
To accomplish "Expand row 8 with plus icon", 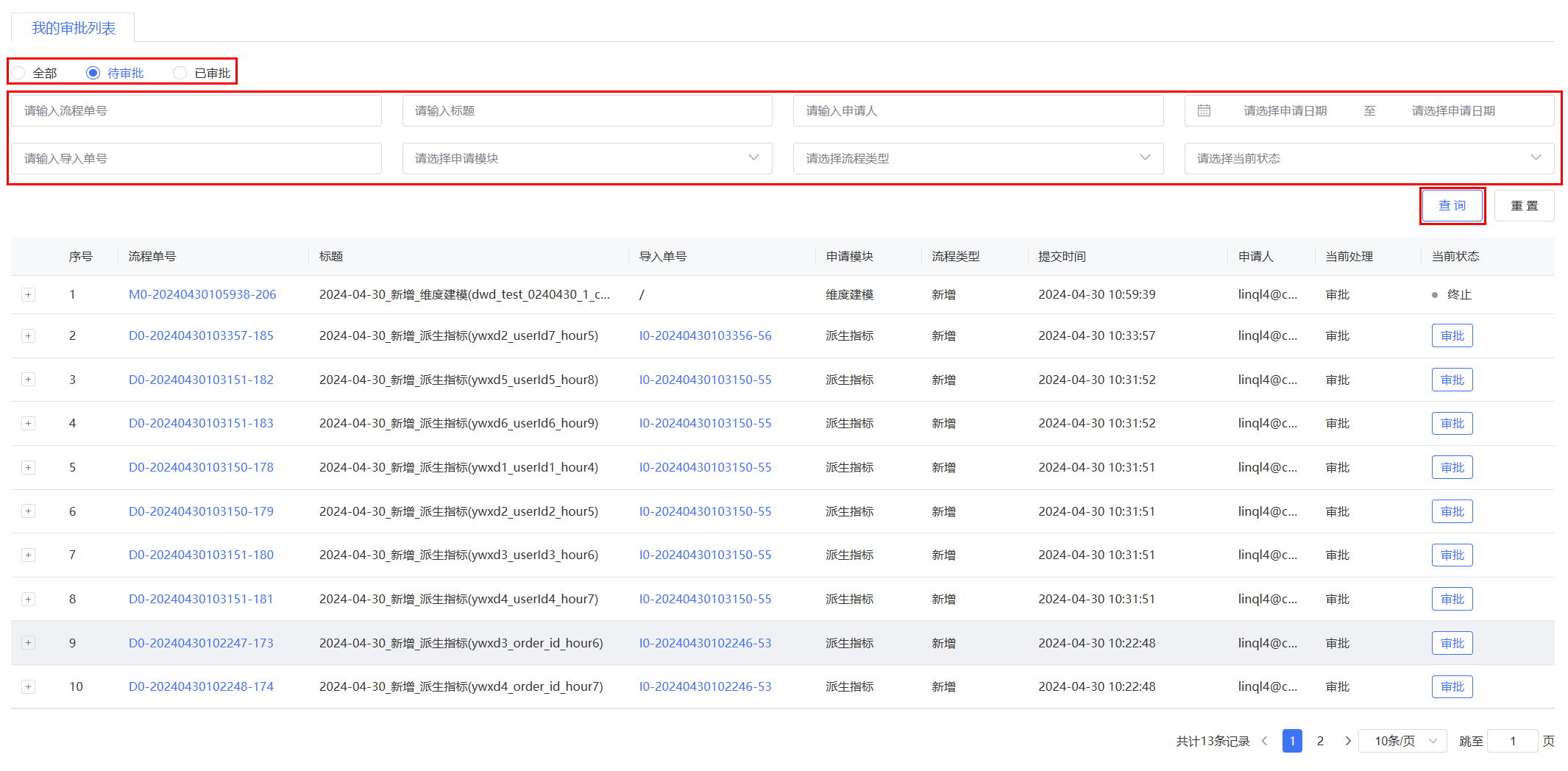I will pyautogui.click(x=28, y=600).
